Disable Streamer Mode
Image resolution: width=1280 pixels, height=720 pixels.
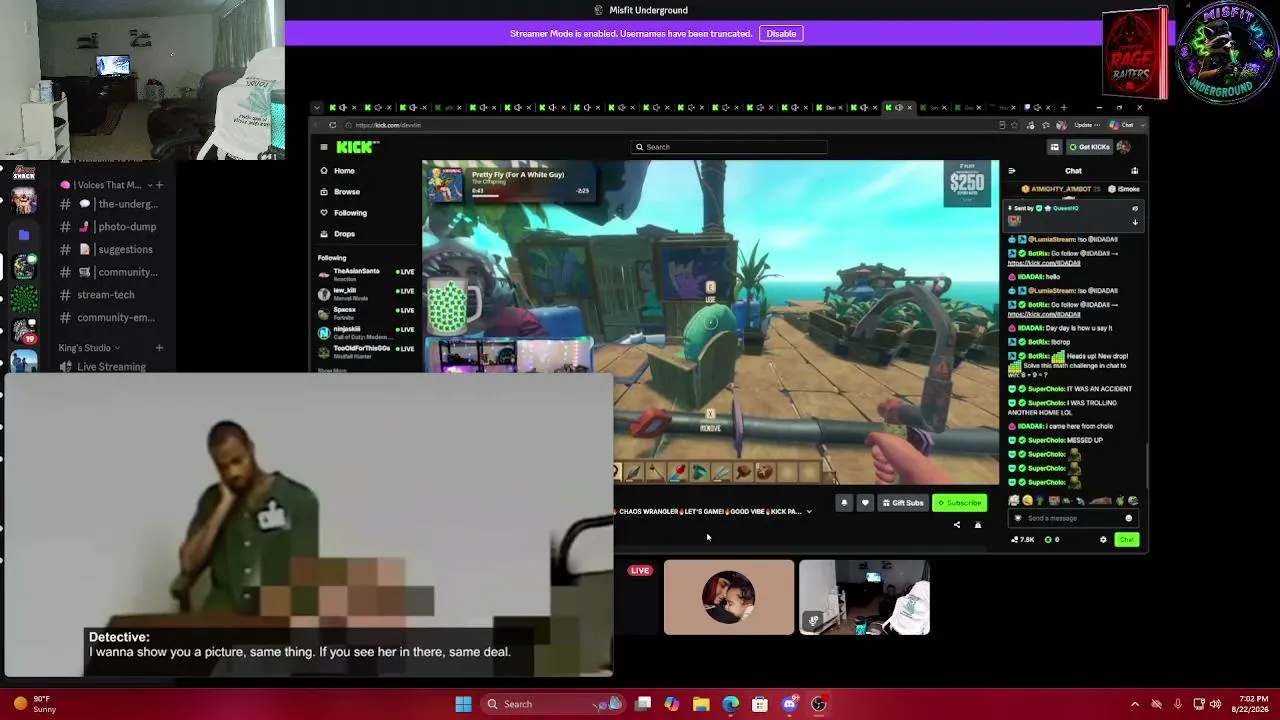click(x=781, y=34)
